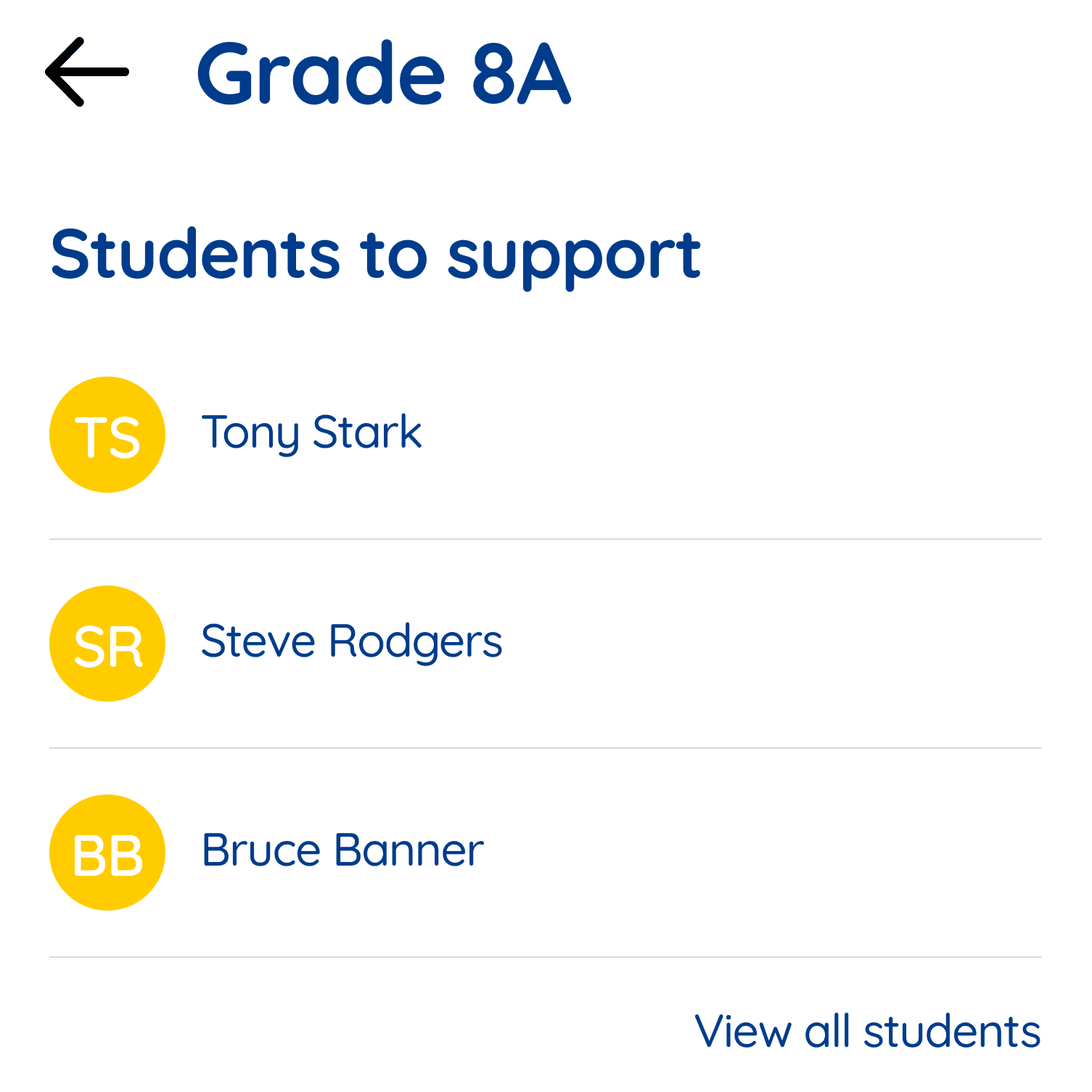Click the Students to support heading
This screenshot has height=1092, width=1092.
point(375,255)
